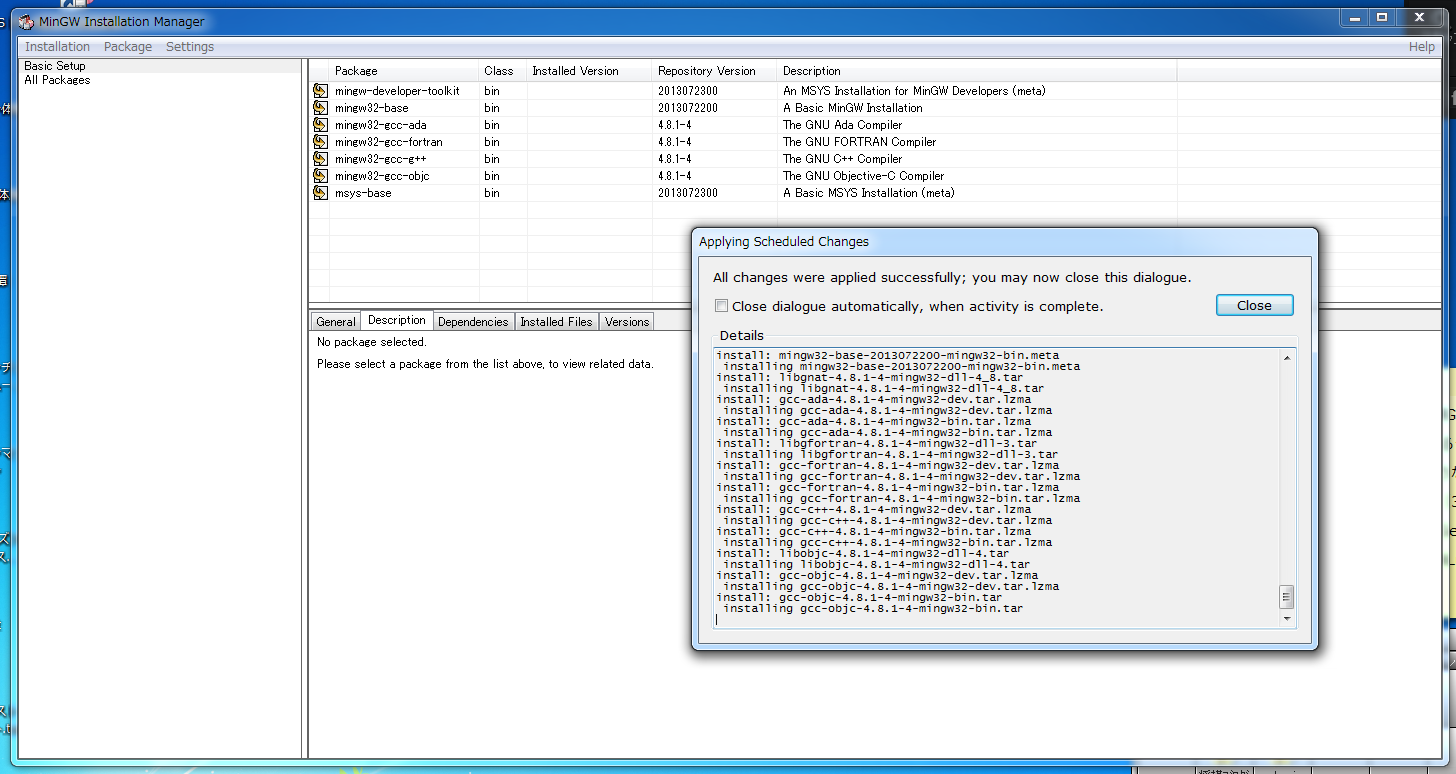
Task: Open the Help menu
Action: 1421,47
